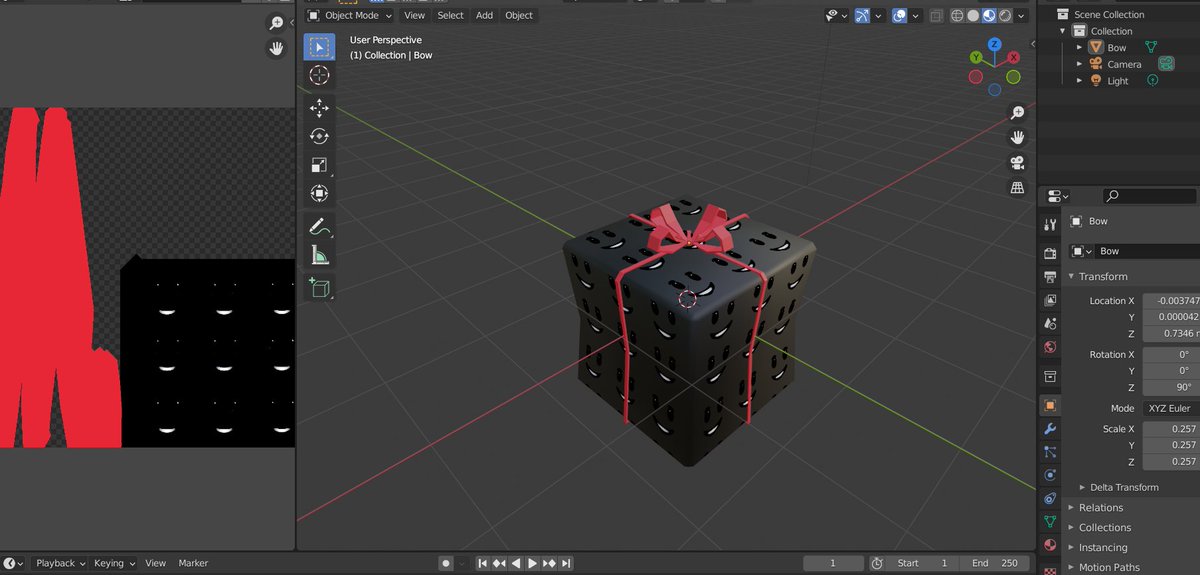Toggle use preview range clock icon
The image size is (1200, 575).
click(876, 563)
